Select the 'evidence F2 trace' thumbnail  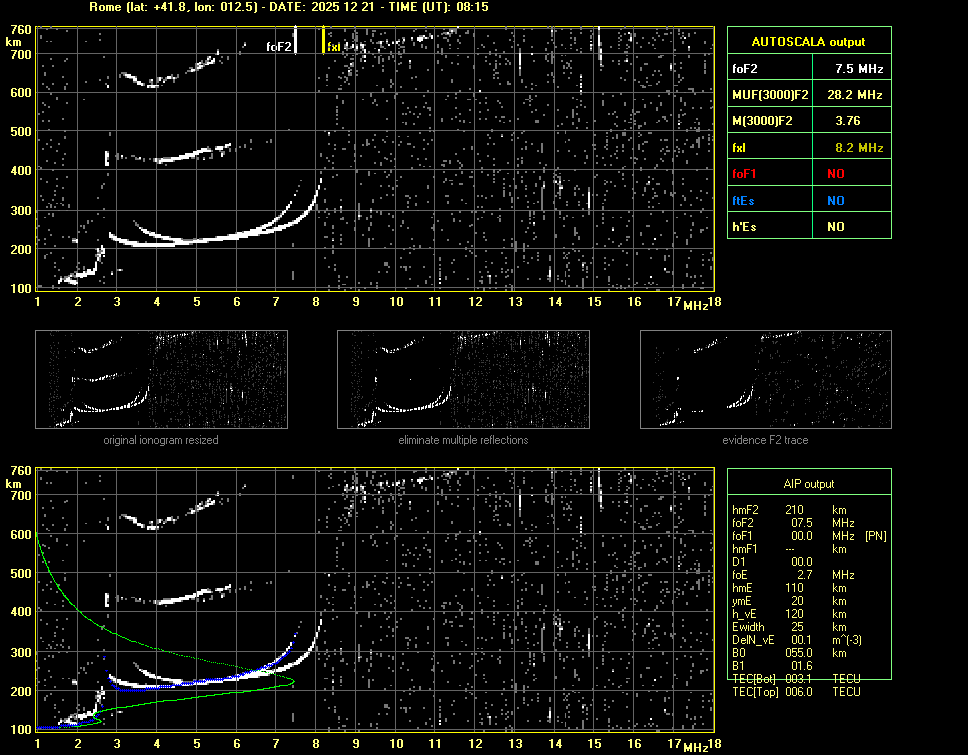tap(765, 379)
